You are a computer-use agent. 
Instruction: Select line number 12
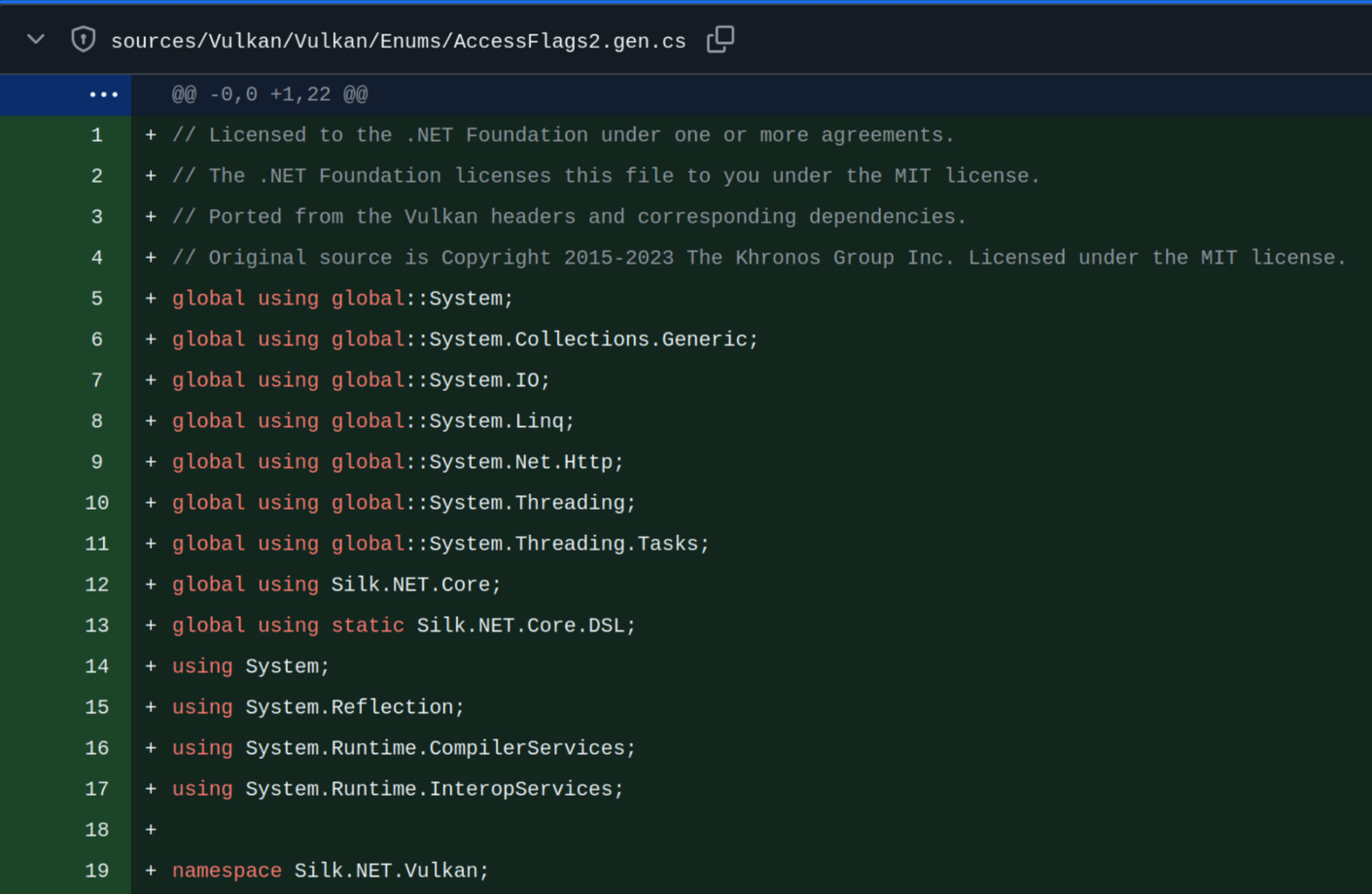click(96, 585)
